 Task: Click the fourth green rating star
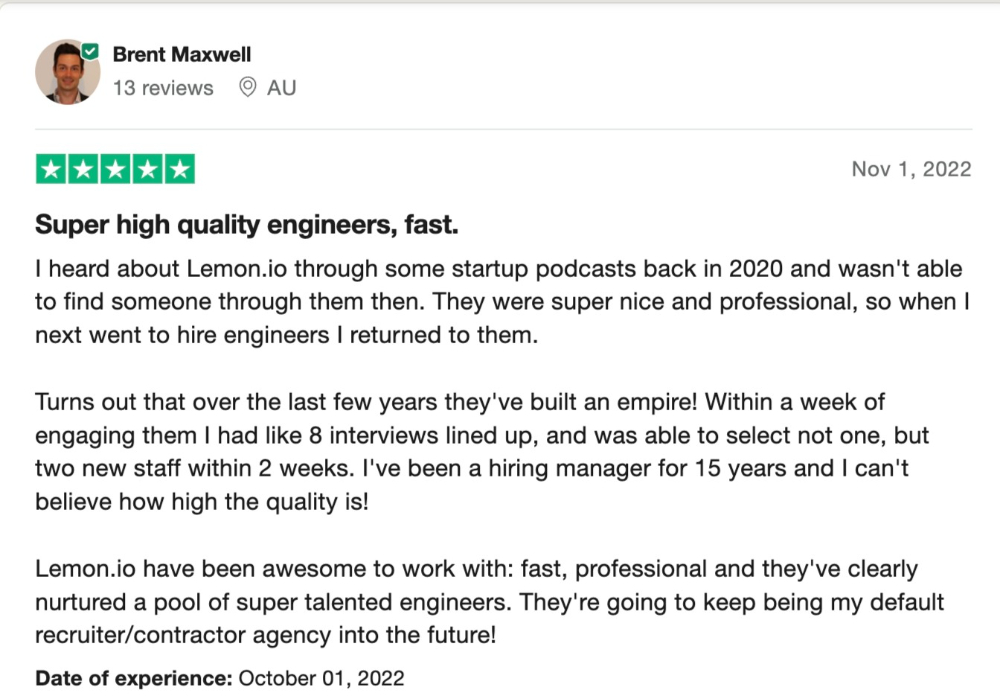coord(148,169)
